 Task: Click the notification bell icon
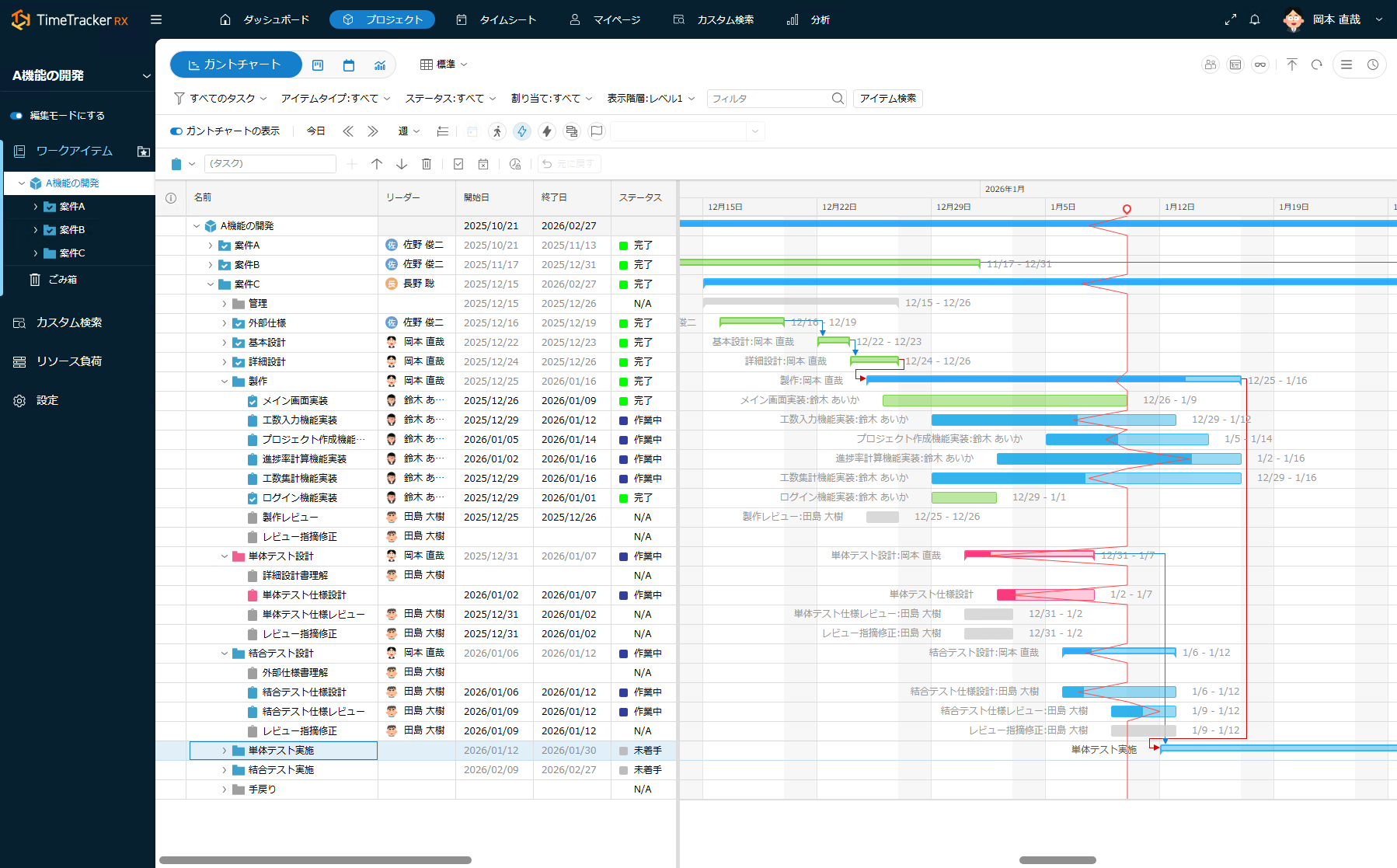click(1255, 20)
